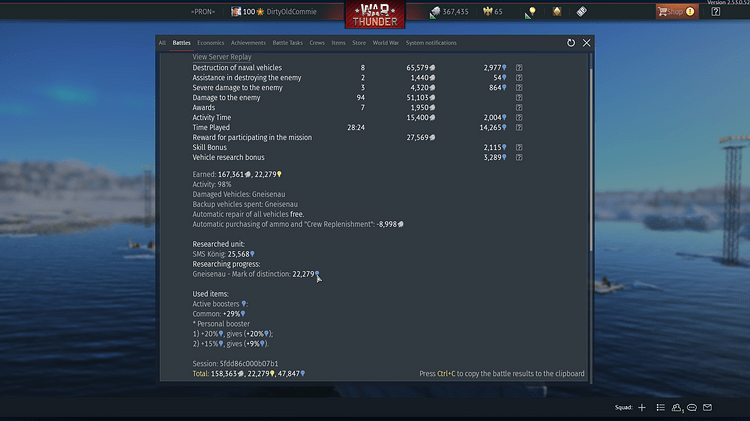Click the help question mark icon at top right

point(716,11)
